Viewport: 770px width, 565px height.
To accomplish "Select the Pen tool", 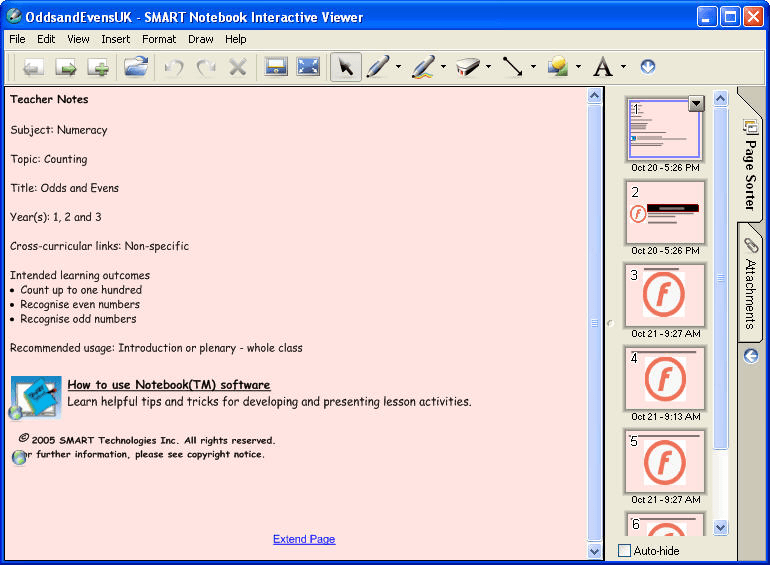I will (377, 67).
